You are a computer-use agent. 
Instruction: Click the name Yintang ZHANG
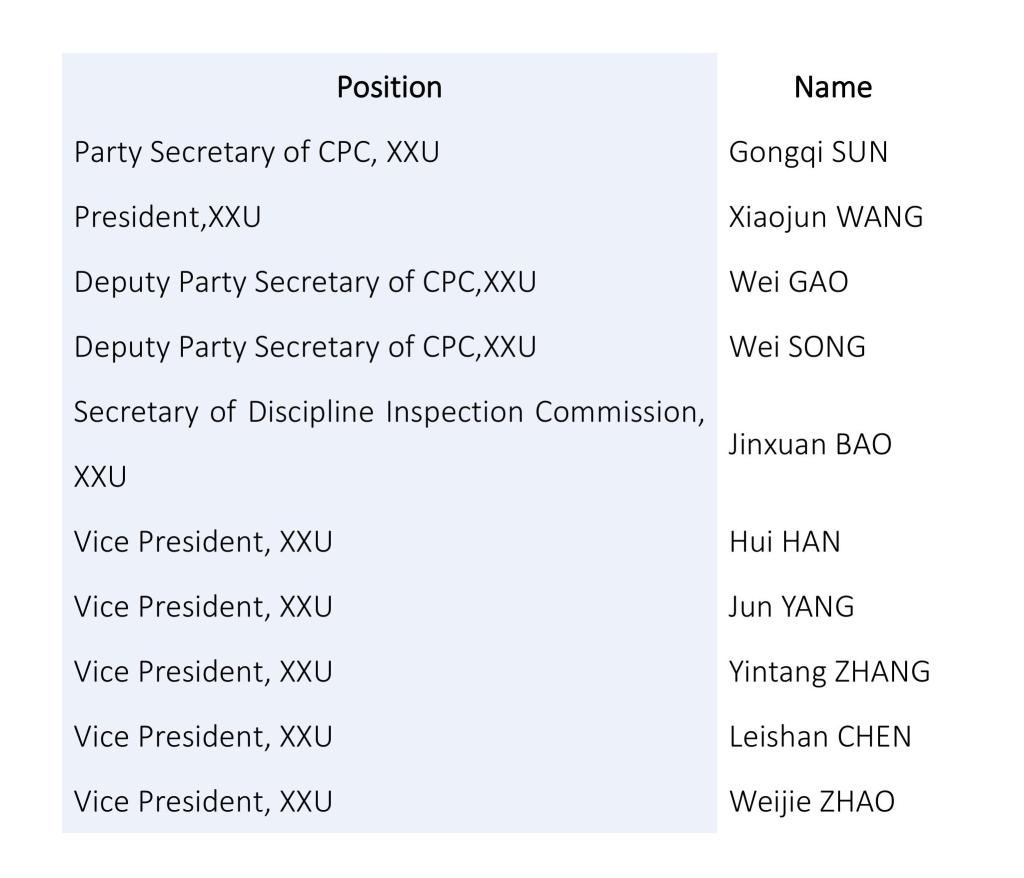[829, 672]
